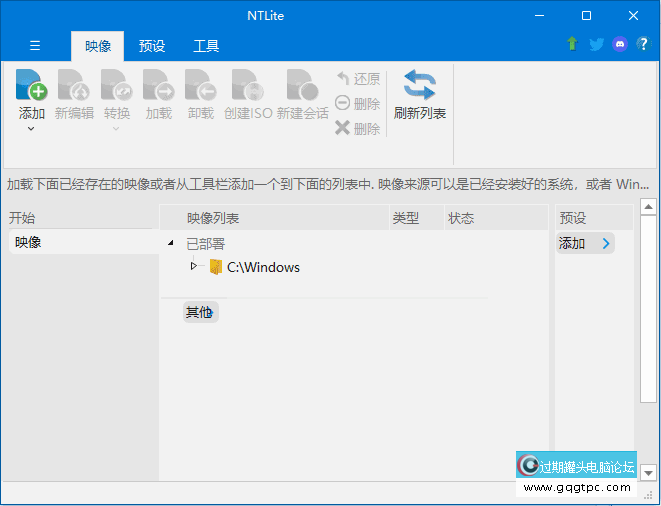Click the green update arrow icon

(572, 45)
